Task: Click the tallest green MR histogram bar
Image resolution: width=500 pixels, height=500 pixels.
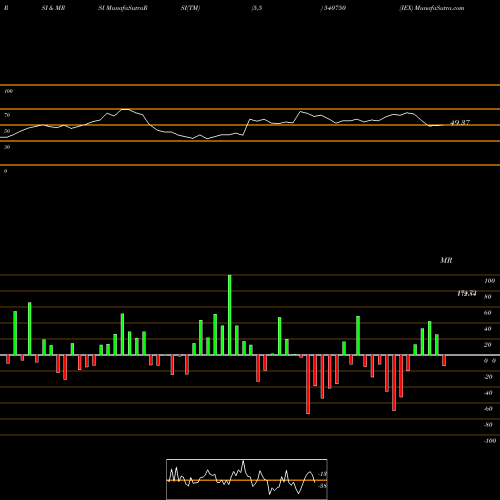Action: pos(230,315)
